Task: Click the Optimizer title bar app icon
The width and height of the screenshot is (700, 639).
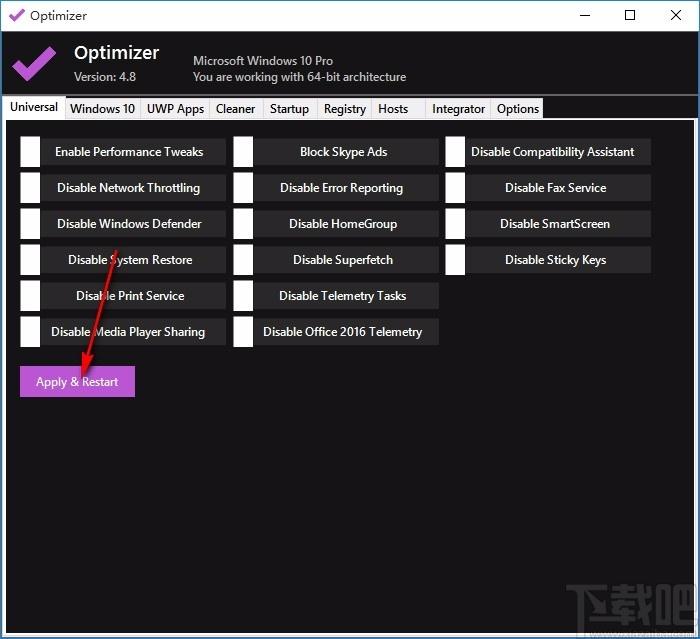Action: [17, 16]
